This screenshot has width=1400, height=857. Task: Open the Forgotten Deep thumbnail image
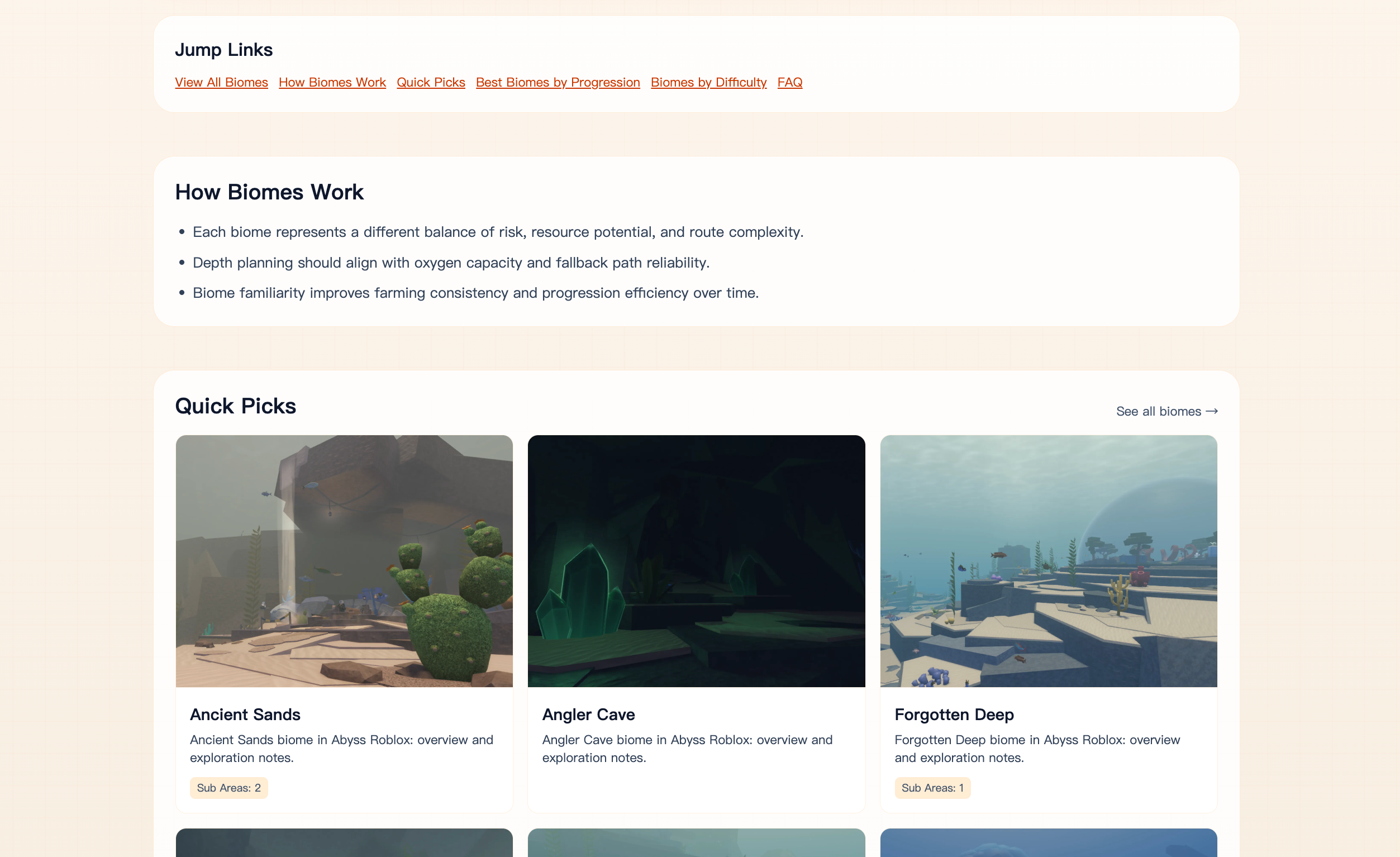1047,560
